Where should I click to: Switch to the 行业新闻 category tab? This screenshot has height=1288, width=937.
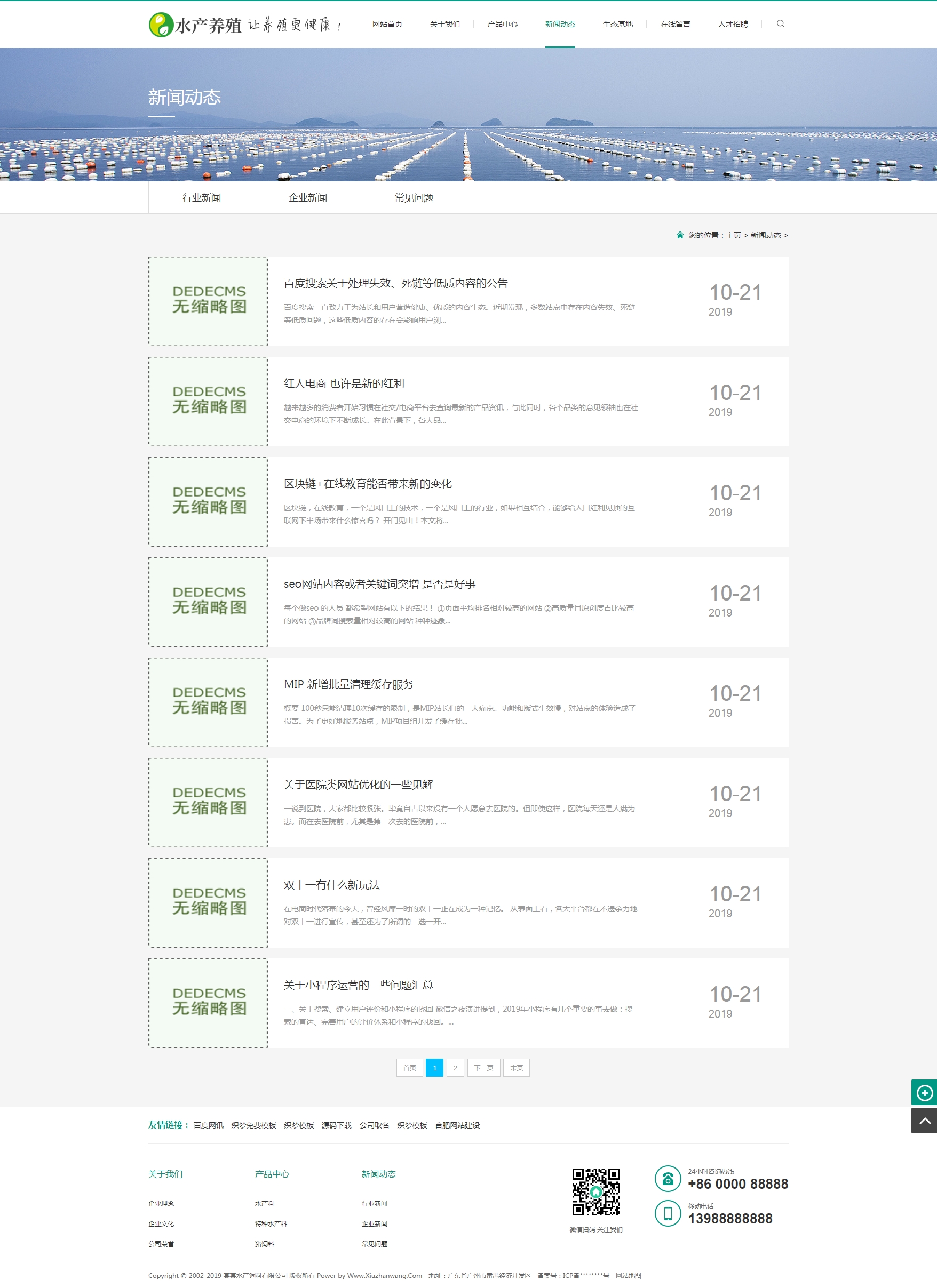[x=201, y=198]
